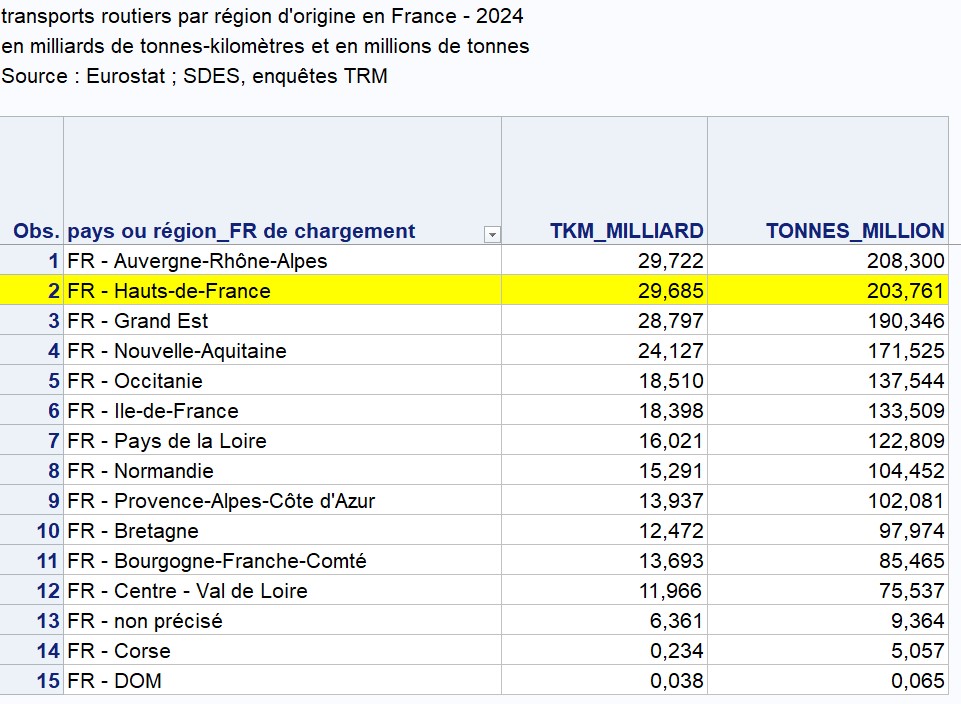Click the 'pays ou région_FR de chargement' header
The width and height of the screenshot is (961, 704).
coord(241,231)
